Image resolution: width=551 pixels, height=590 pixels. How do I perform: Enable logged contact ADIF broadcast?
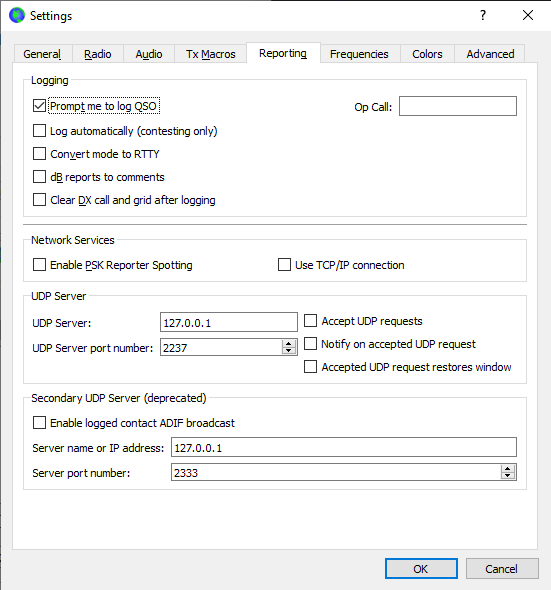(x=40, y=423)
